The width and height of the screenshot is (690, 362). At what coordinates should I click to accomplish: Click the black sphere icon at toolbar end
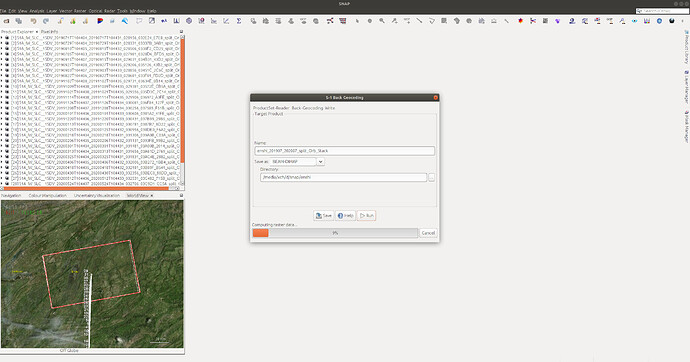672,21
